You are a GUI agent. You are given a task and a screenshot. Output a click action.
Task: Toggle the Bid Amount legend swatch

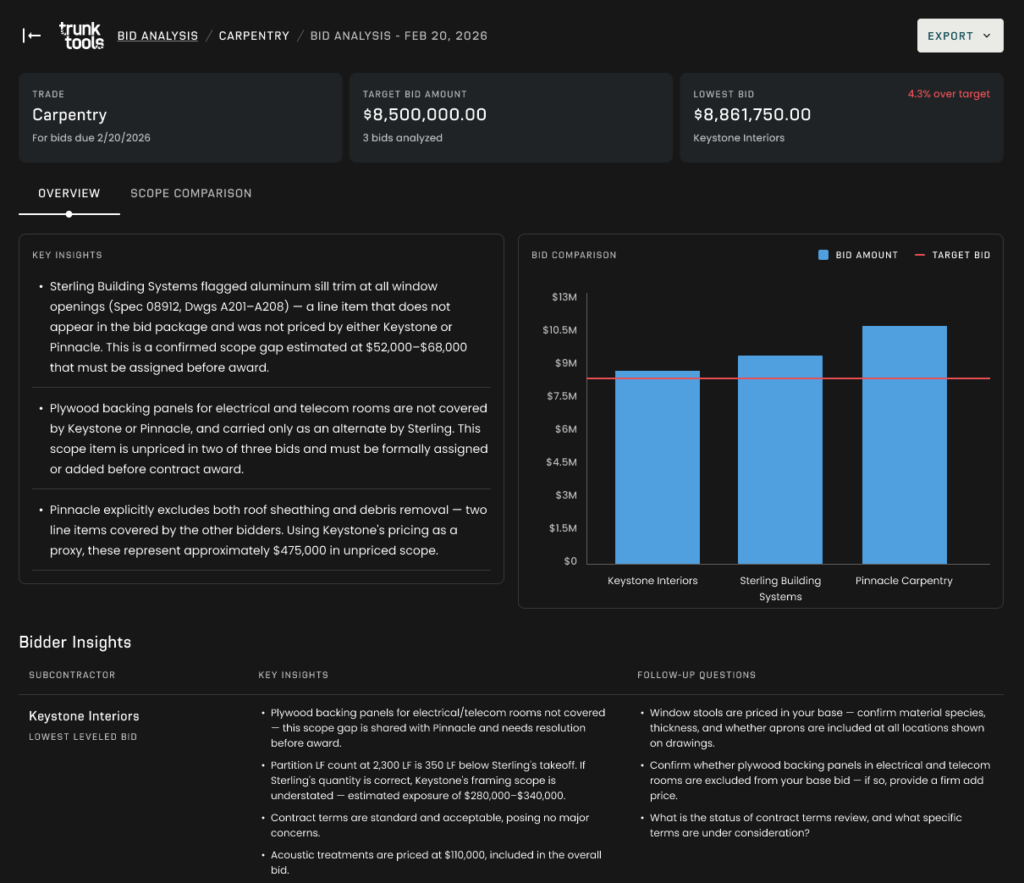[823, 255]
